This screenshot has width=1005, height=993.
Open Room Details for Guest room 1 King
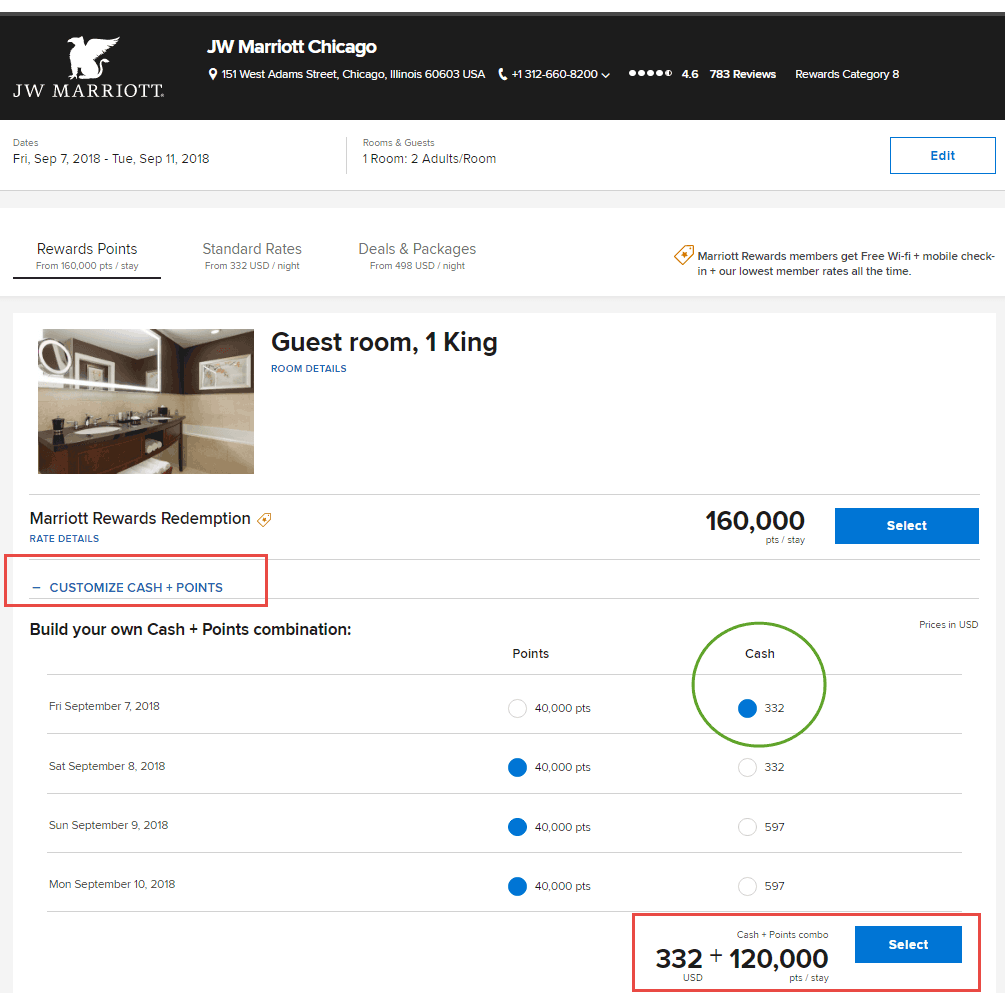309,368
